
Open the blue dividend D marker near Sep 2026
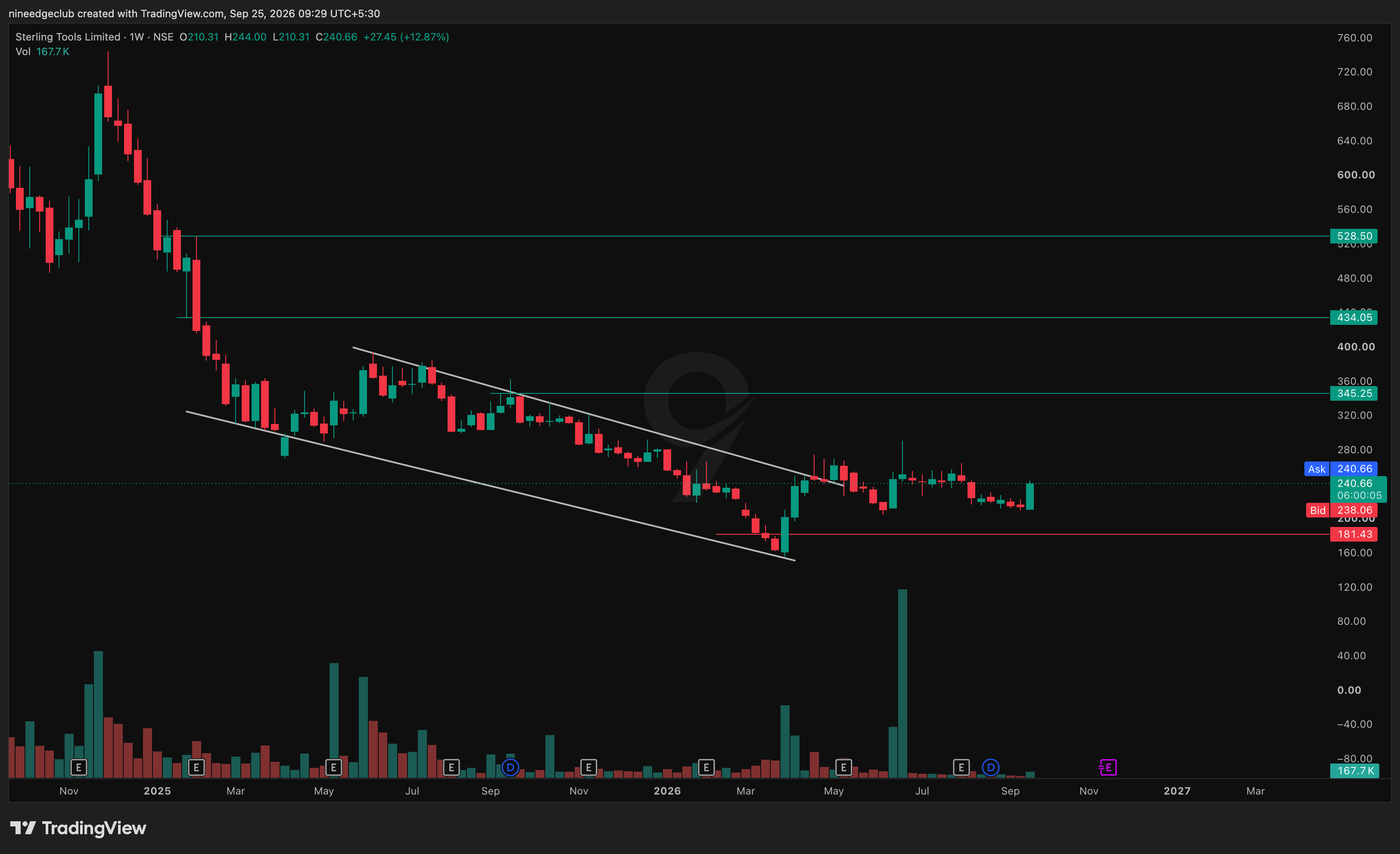[991, 768]
